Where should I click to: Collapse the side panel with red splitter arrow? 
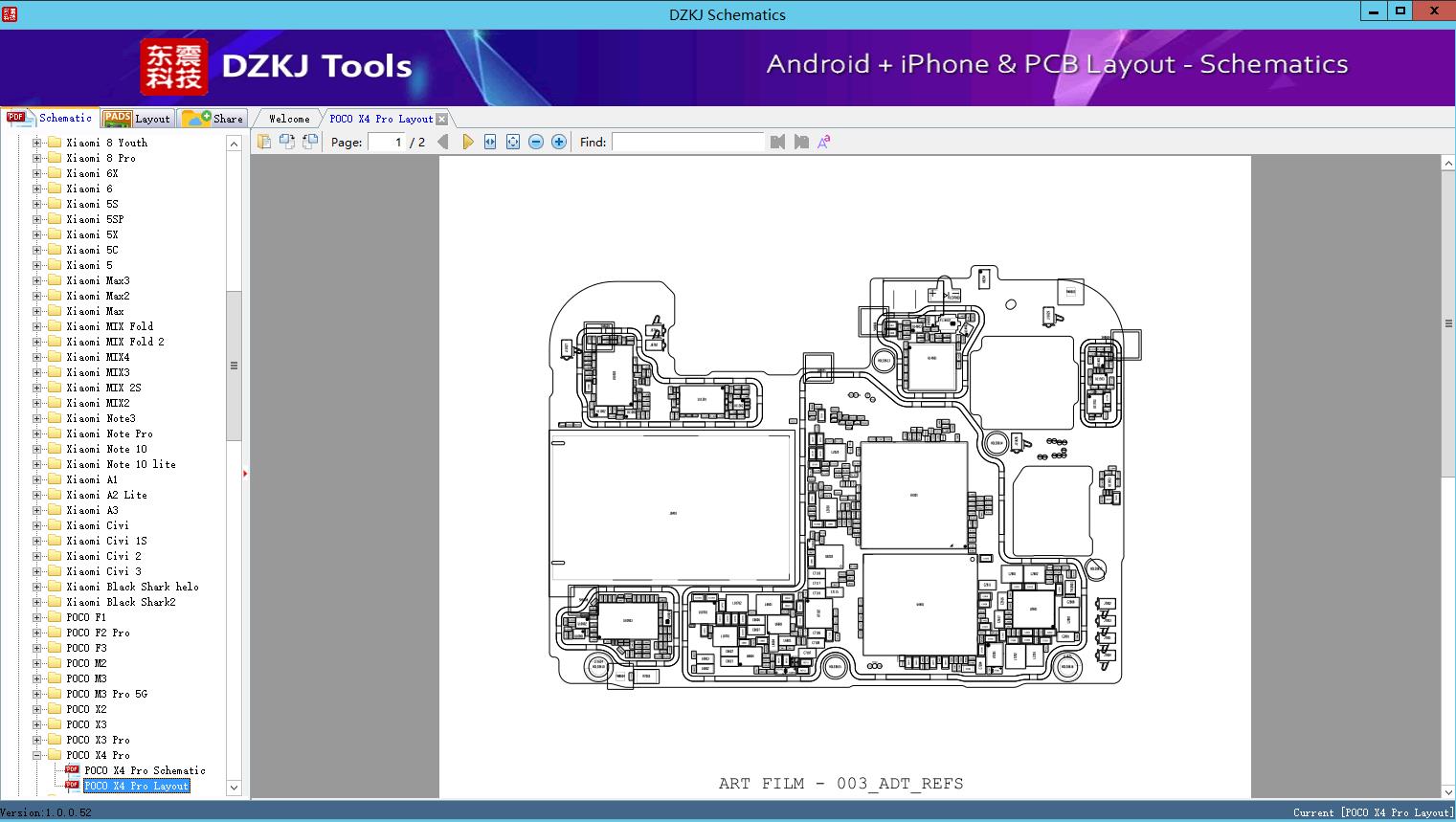(x=245, y=473)
